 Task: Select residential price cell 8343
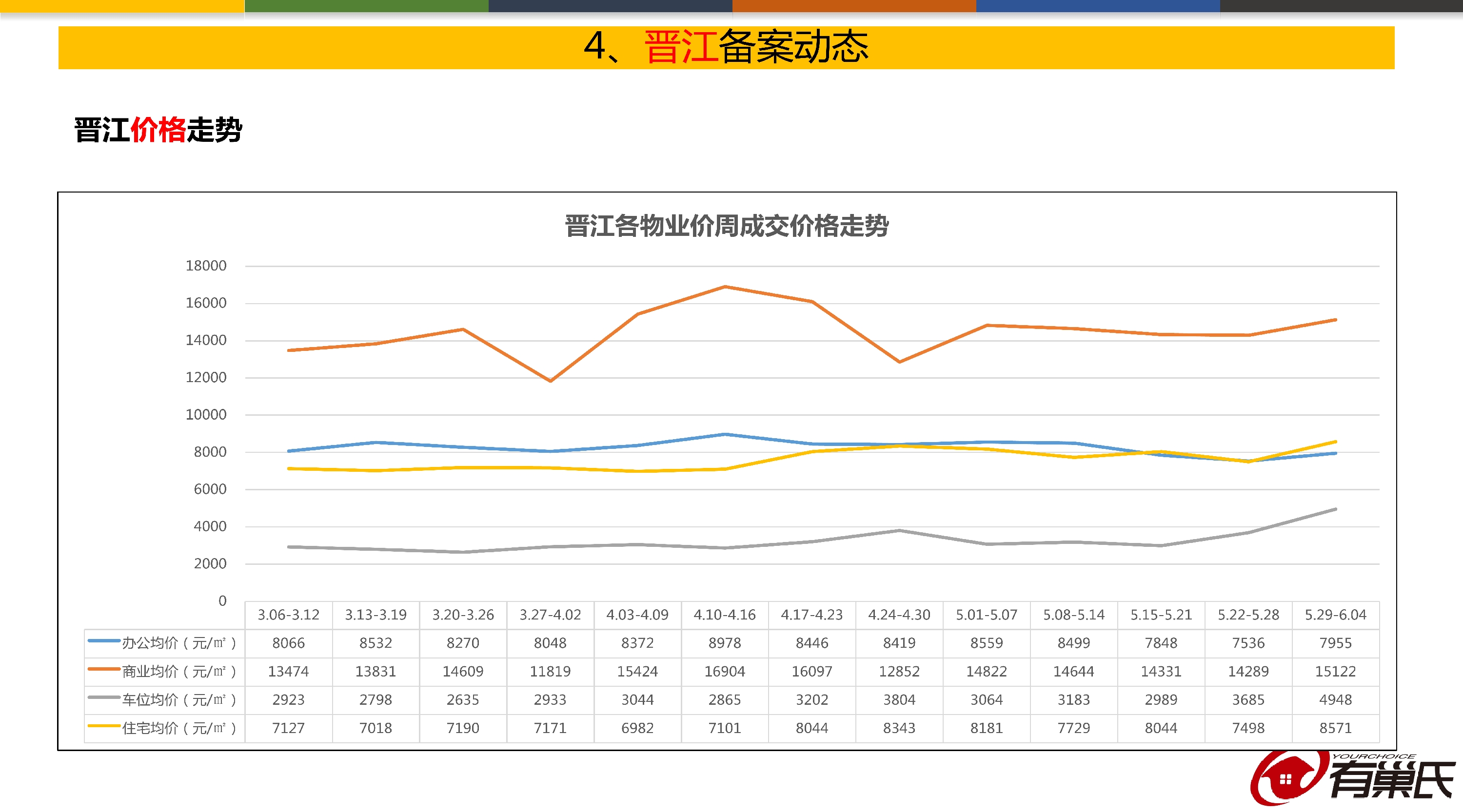900,728
